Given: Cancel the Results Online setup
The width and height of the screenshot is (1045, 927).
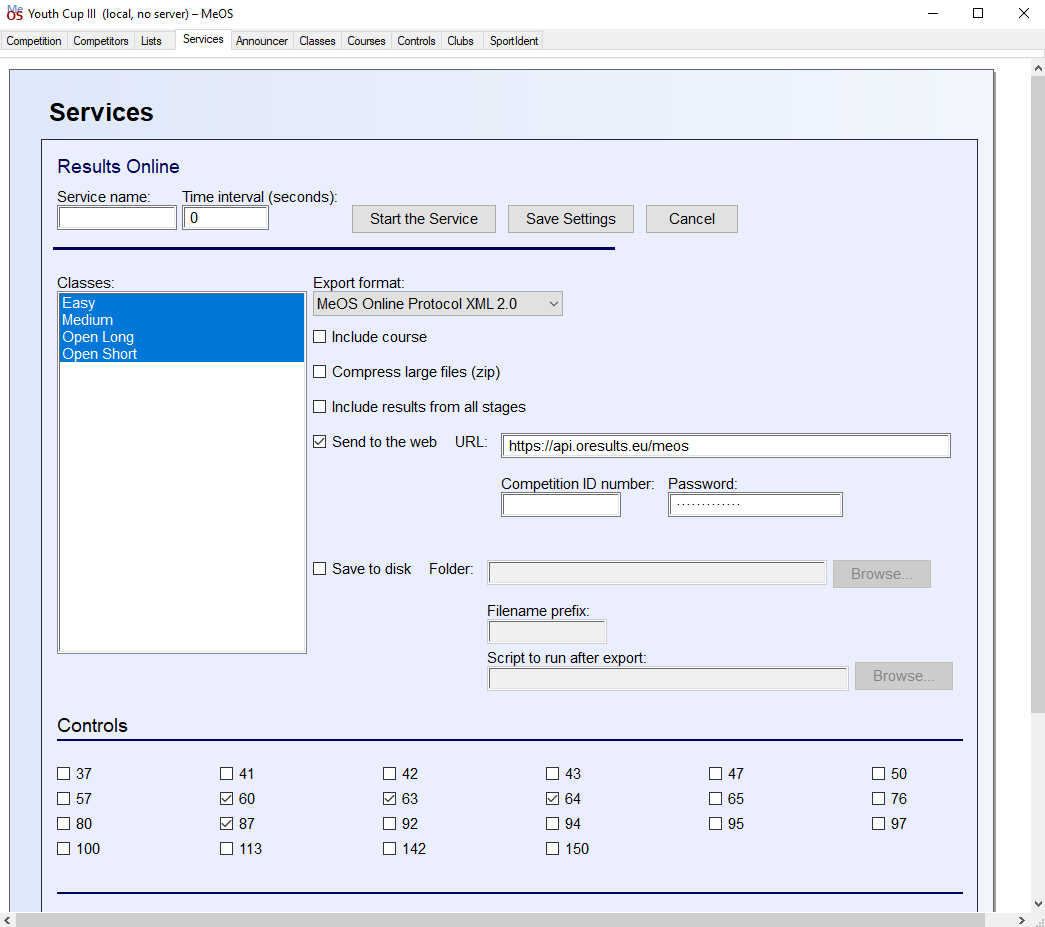Looking at the screenshot, I should (x=692, y=219).
